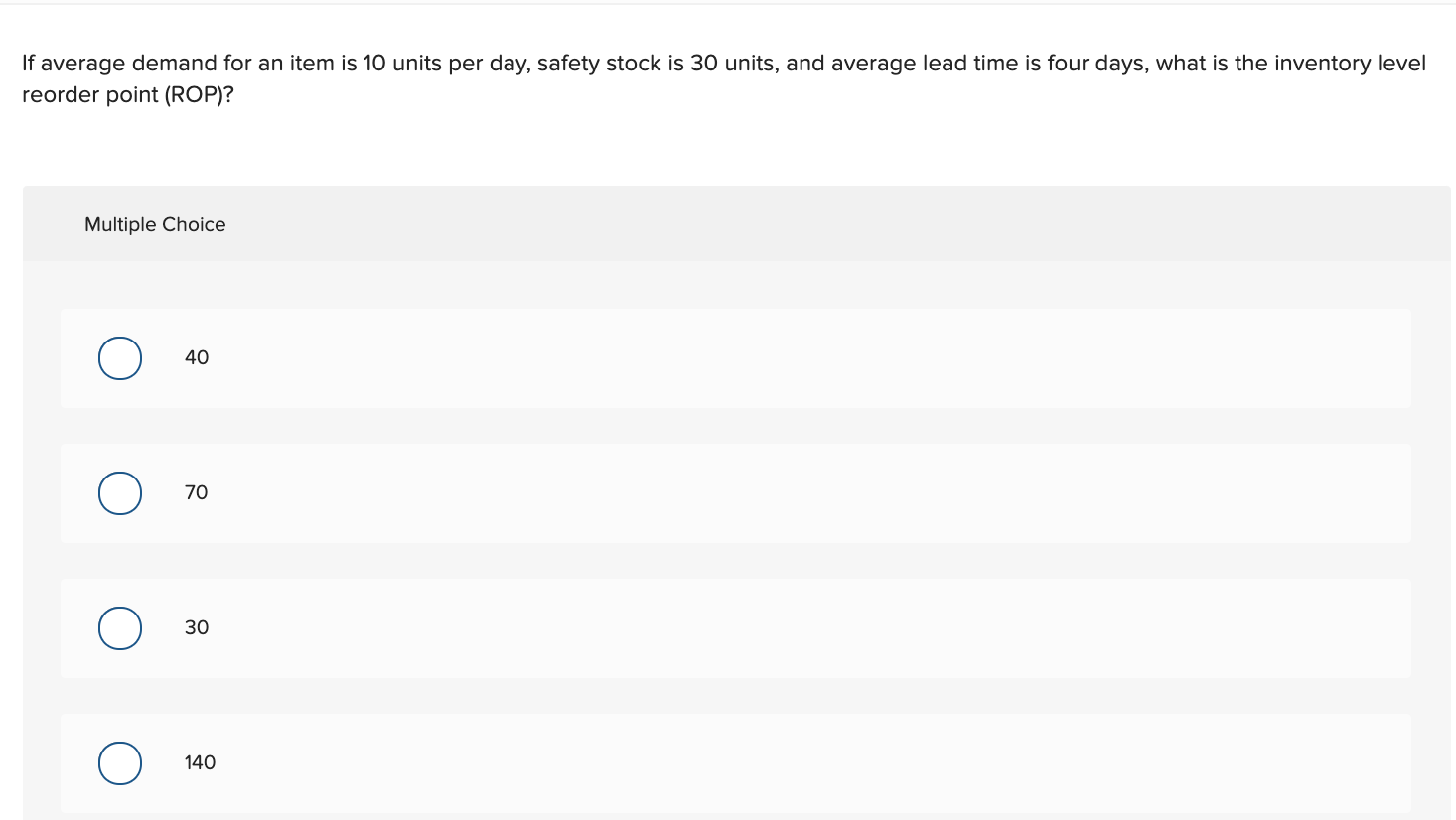
Task: Click the answer label reading 70
Action: pyautogui.click(x=196, y=492)
